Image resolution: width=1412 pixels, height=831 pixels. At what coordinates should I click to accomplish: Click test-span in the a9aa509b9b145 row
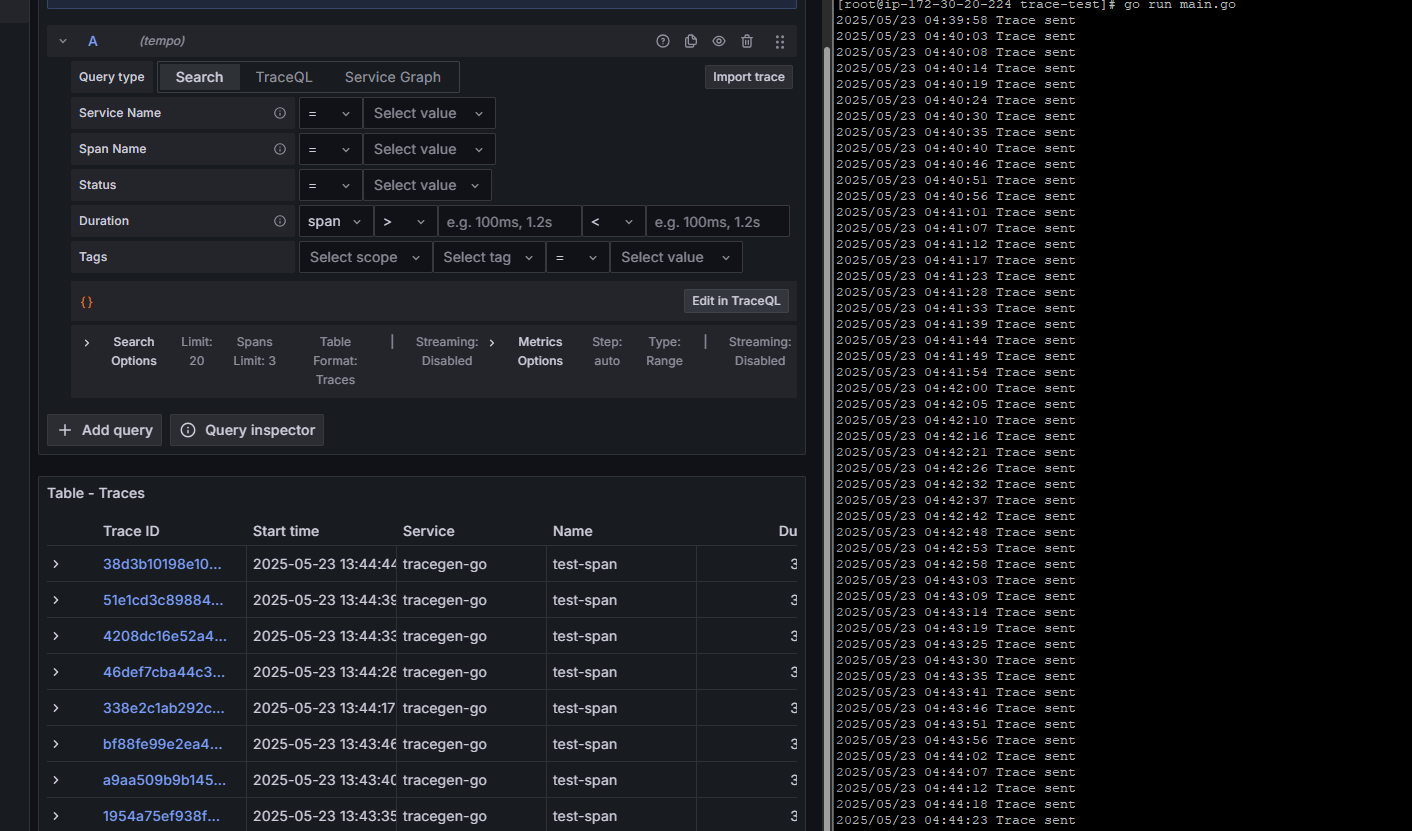click(x=585, y=780)
